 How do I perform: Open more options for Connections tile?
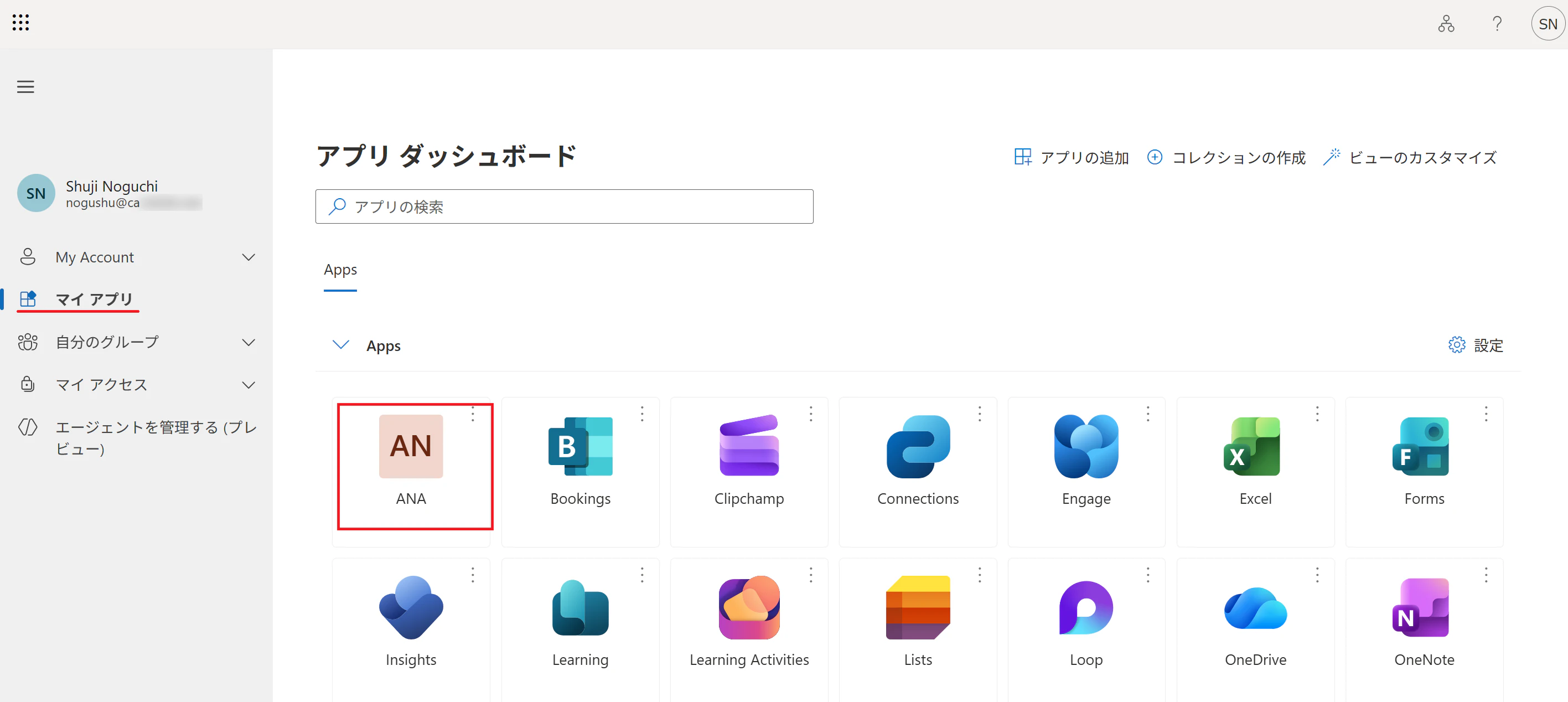point(980,414)
